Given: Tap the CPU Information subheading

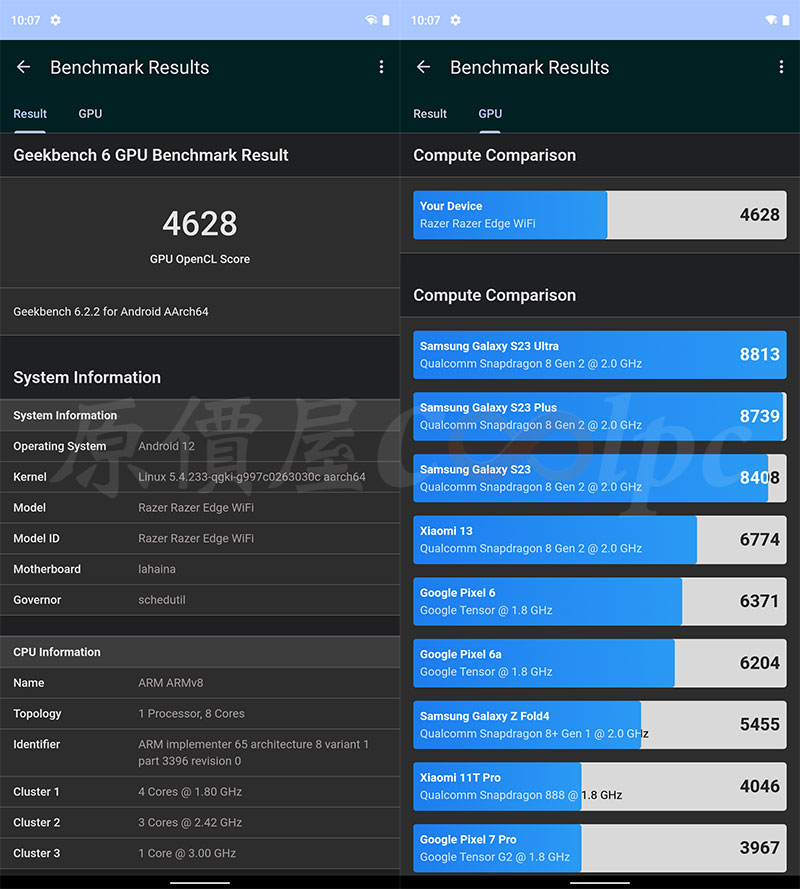Looking at the screenshot, I should [x=57, y=652].
